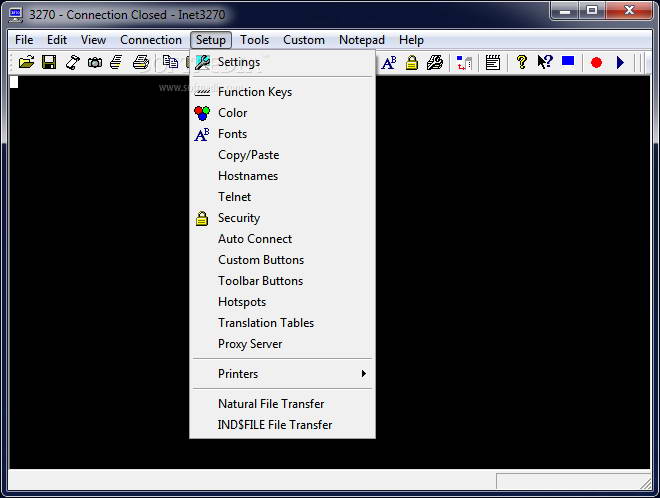
Task: Open the Custom menu
Action: tap(303, 40)
